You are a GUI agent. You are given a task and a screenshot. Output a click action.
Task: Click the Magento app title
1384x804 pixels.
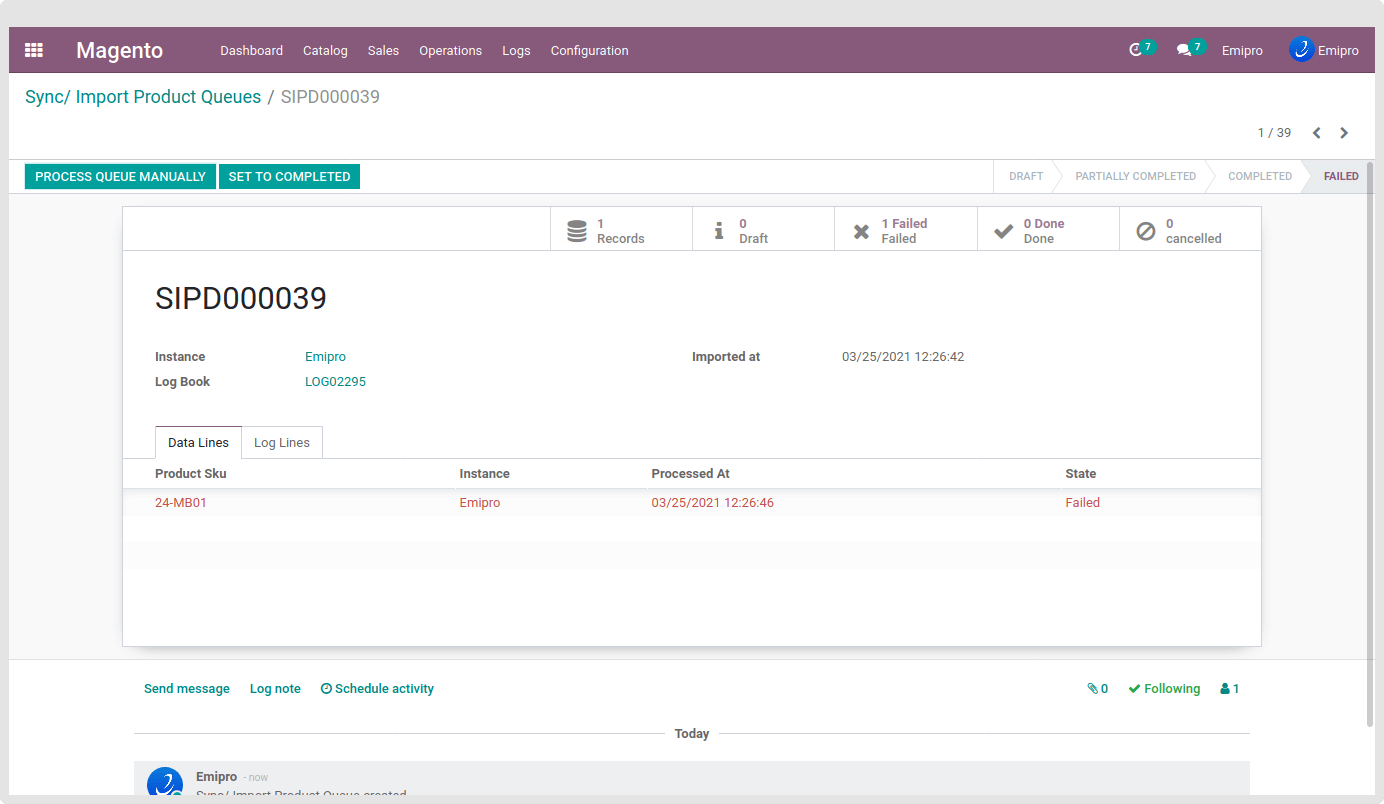119,50
